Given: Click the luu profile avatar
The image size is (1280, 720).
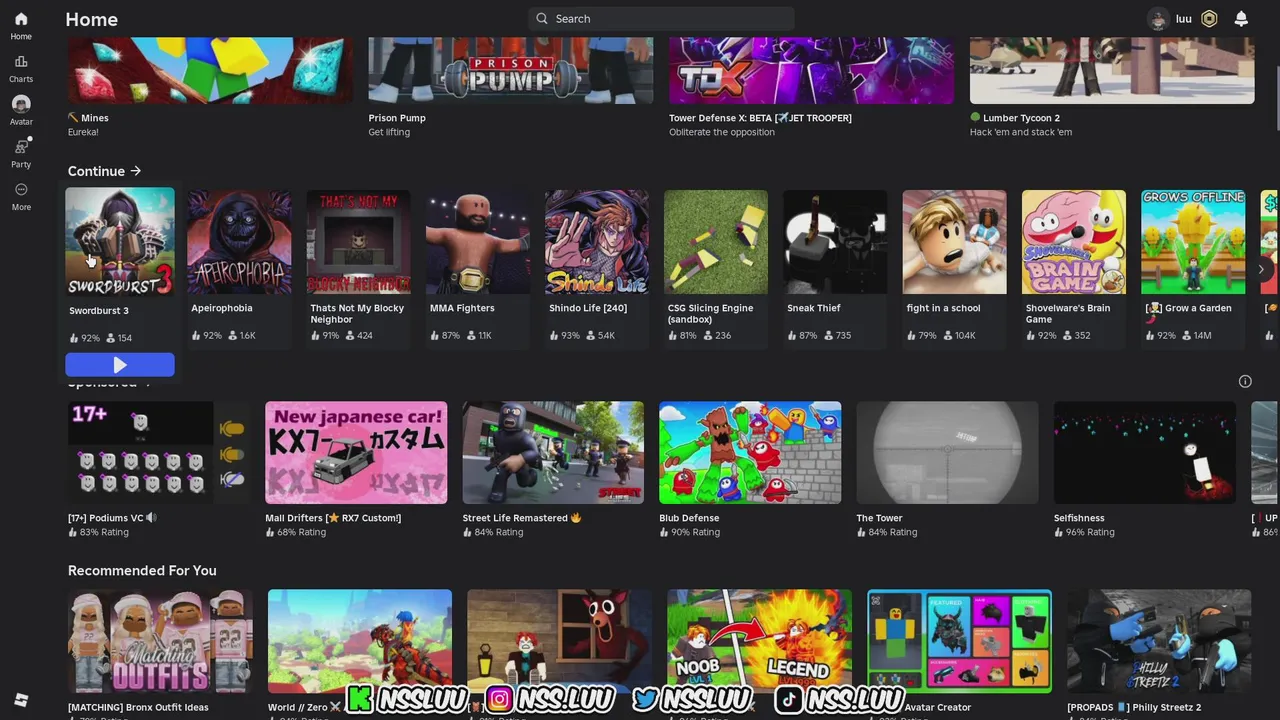Looking at the screenshot, I should (1158, 19).
